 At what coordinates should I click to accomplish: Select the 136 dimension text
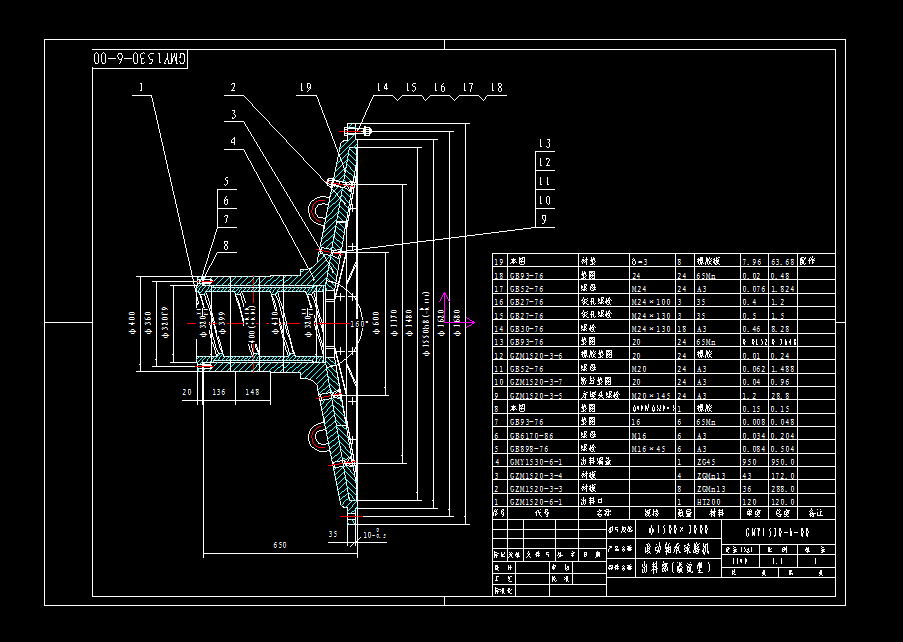(x=219, y=392)
